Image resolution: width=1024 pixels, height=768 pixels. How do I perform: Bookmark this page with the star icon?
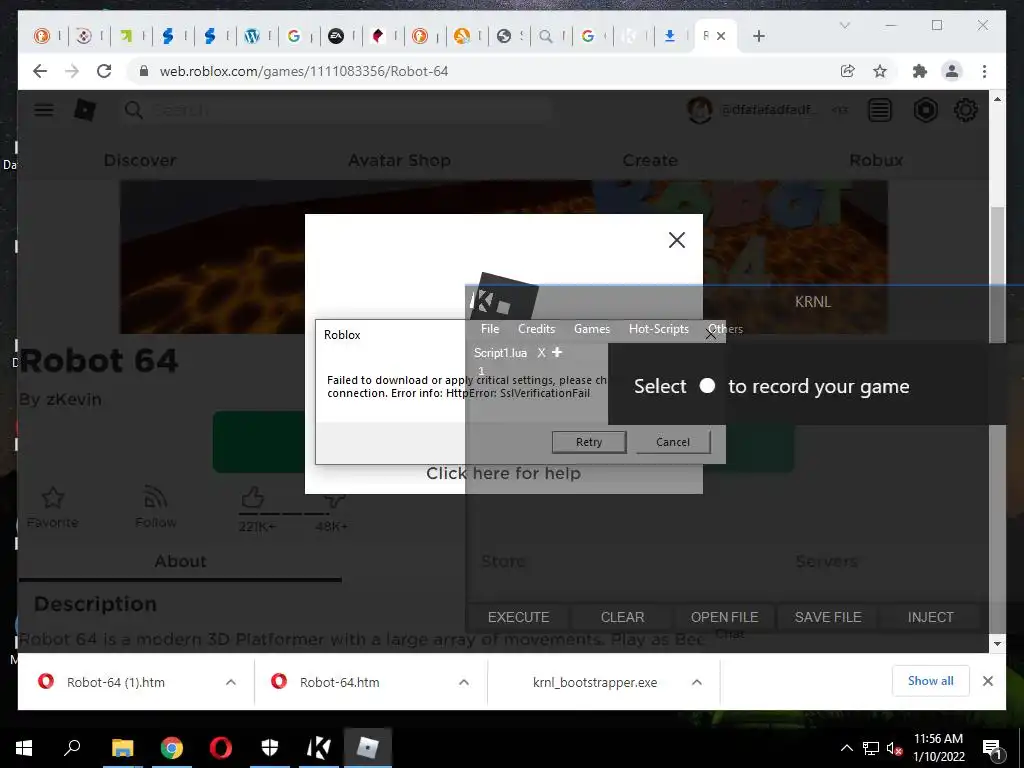880,71
